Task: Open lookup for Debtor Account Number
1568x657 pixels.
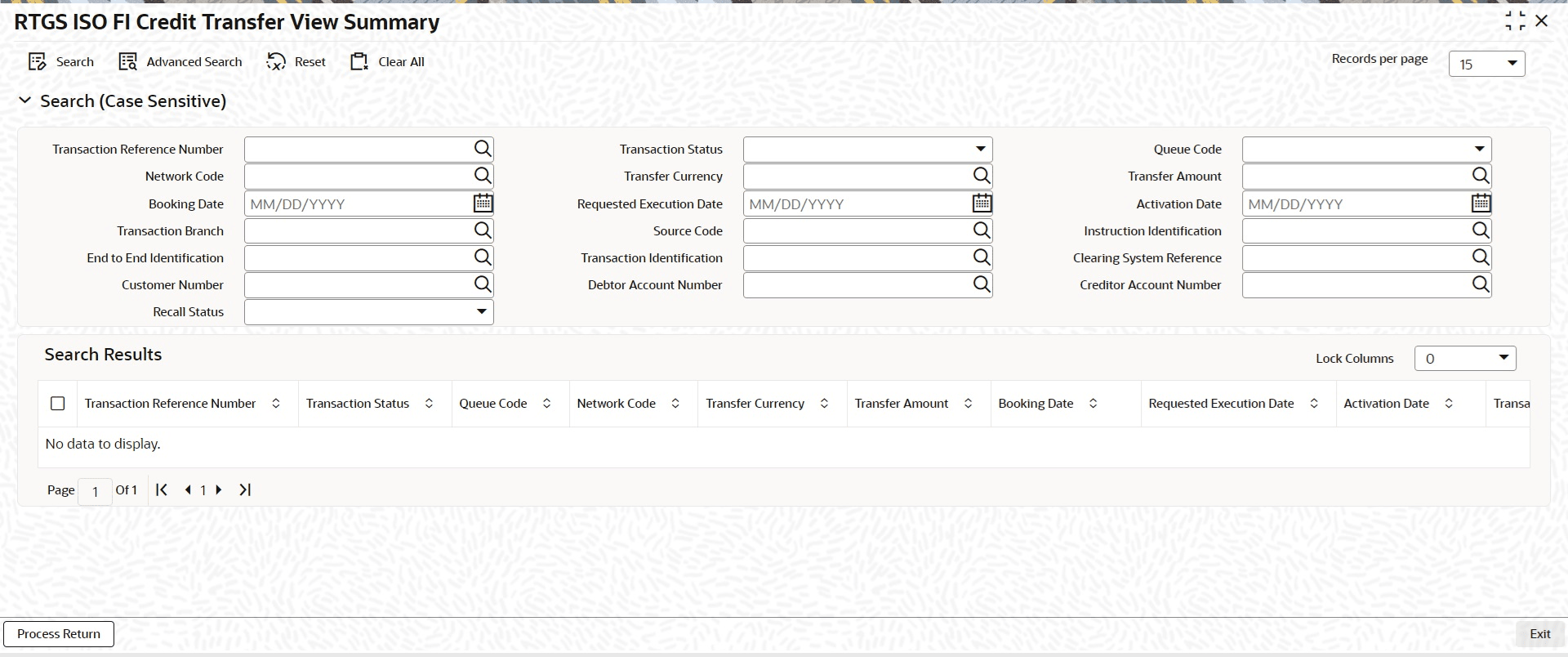Action: [982, 284]
